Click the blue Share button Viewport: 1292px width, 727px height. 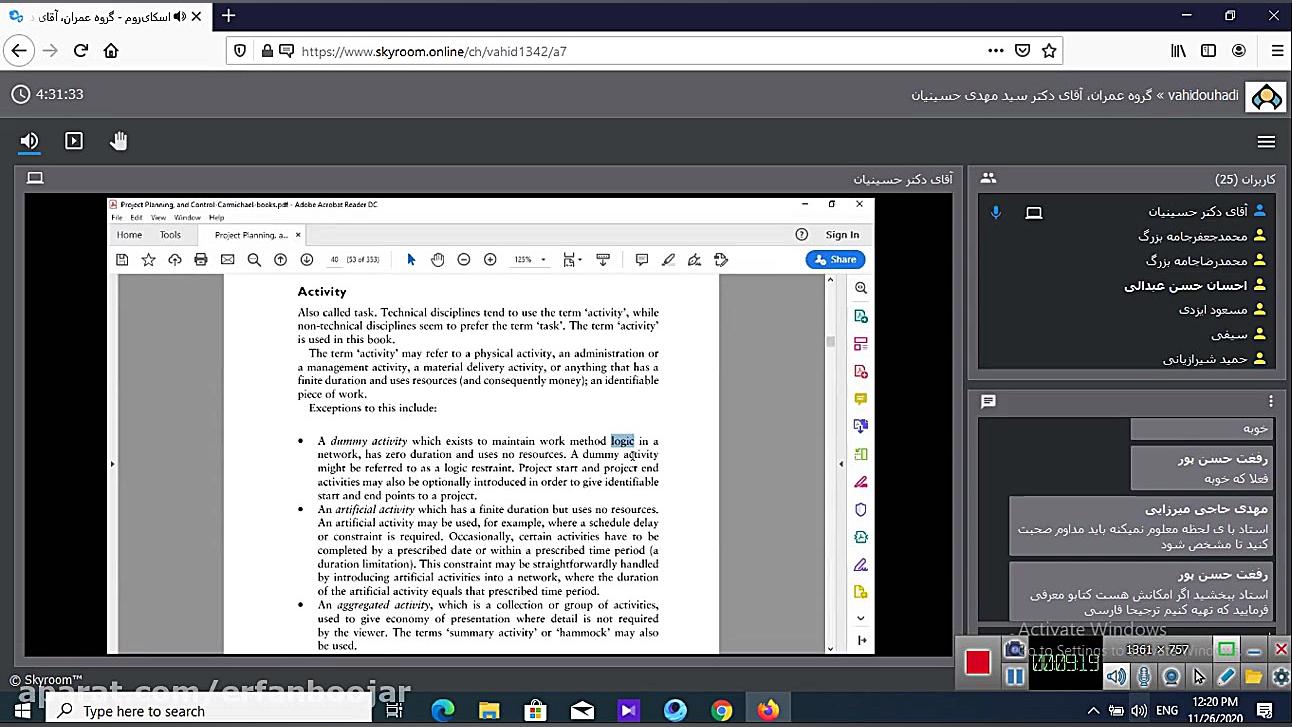tap(835, 260)
